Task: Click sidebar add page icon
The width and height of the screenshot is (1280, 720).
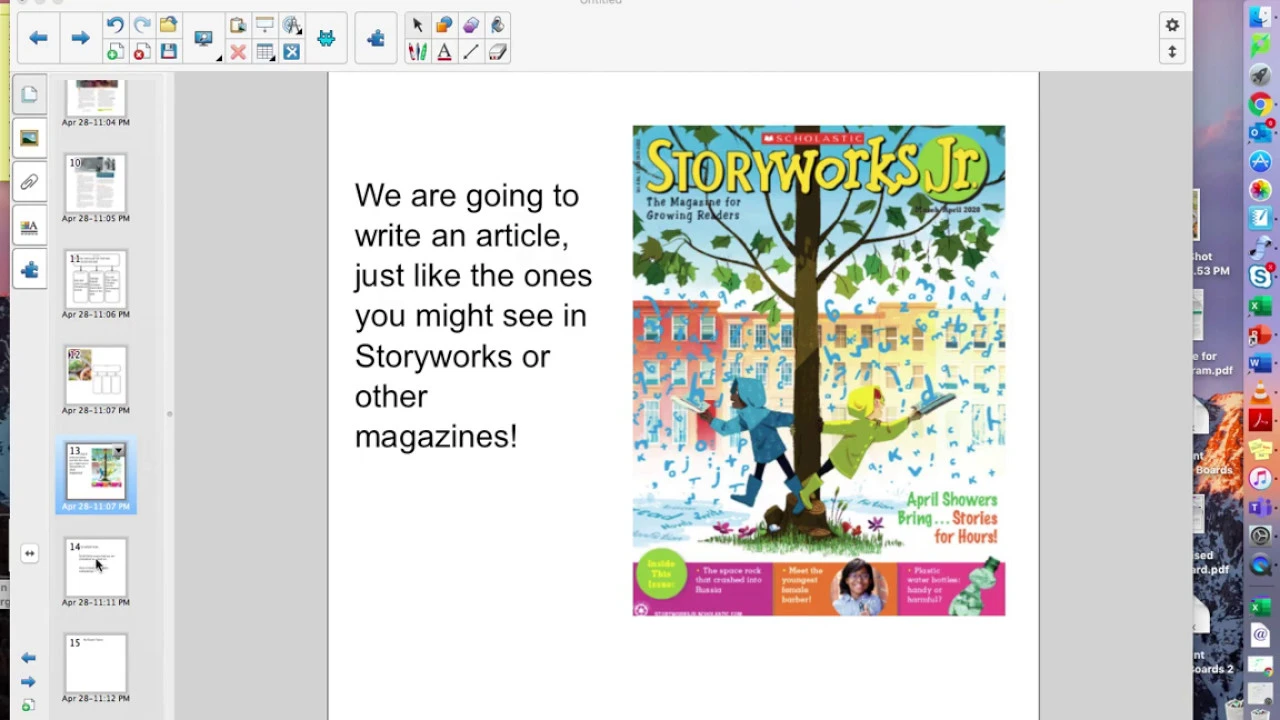Action: click(28, 706)
